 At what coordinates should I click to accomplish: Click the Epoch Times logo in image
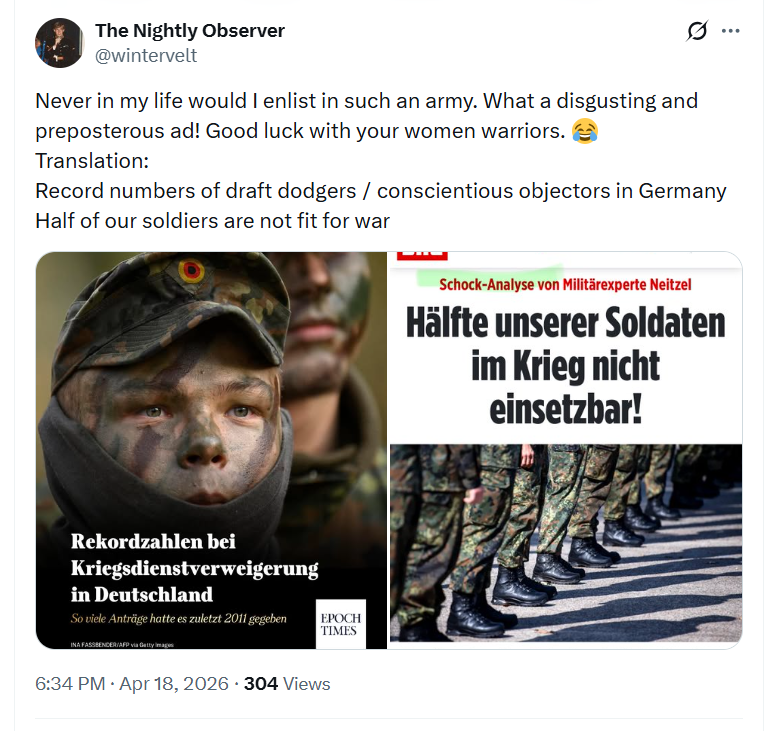341,624
